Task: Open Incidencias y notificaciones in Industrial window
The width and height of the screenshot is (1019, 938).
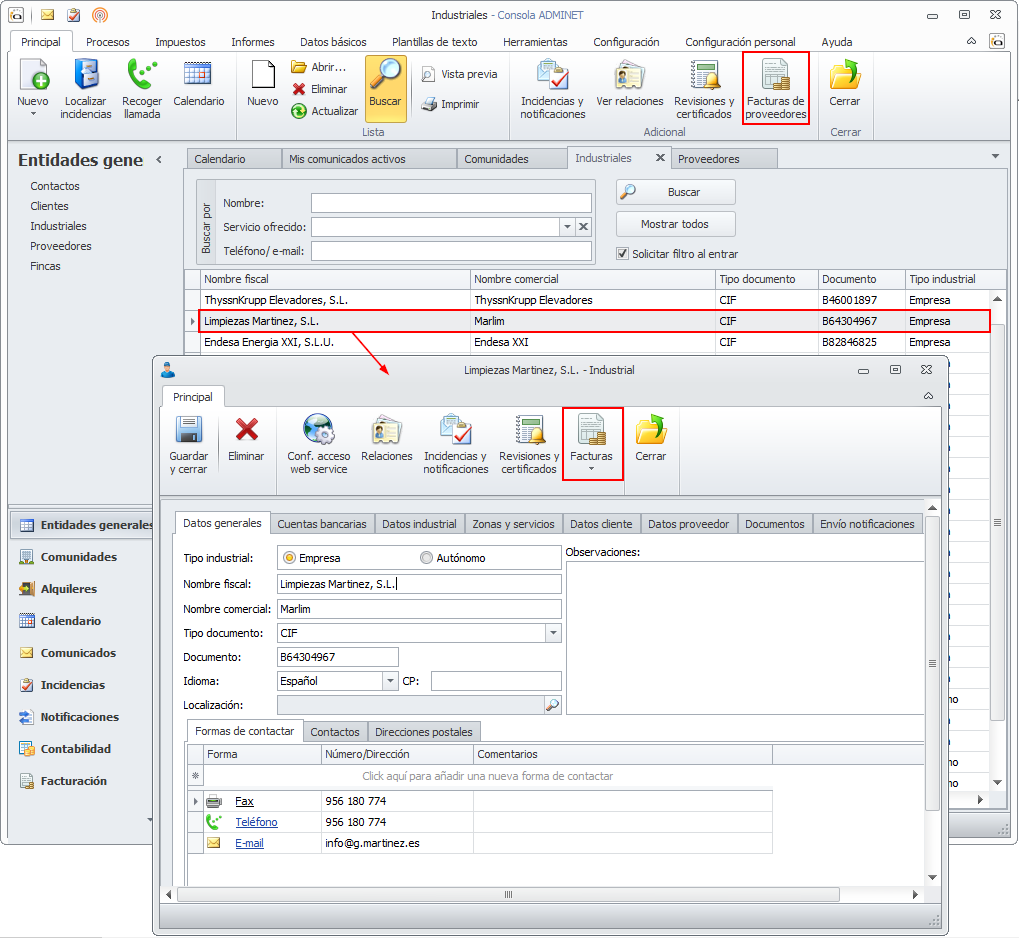Action: [x=456, y=445]
